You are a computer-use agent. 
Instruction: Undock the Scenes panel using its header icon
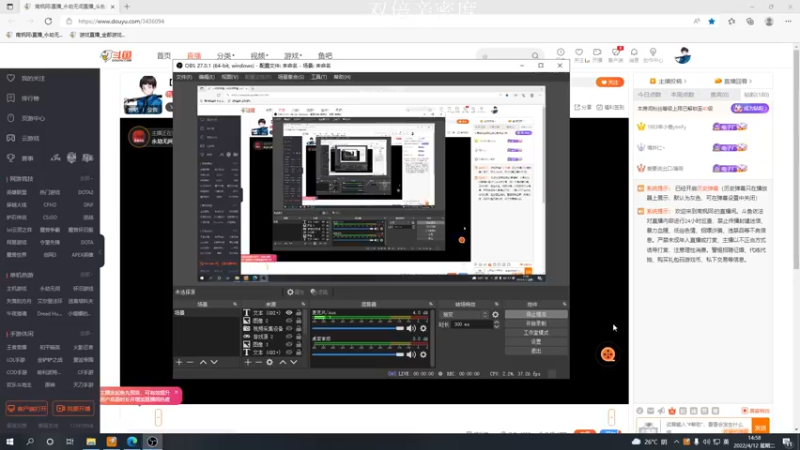235,305
